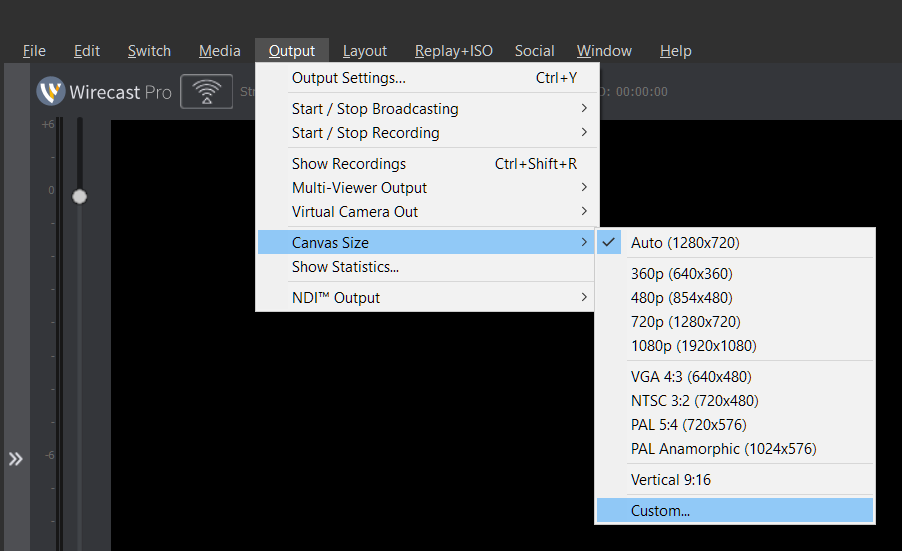Open the Window menu
The height and width of the screenshot is (551, 902).
click(604, 51)
